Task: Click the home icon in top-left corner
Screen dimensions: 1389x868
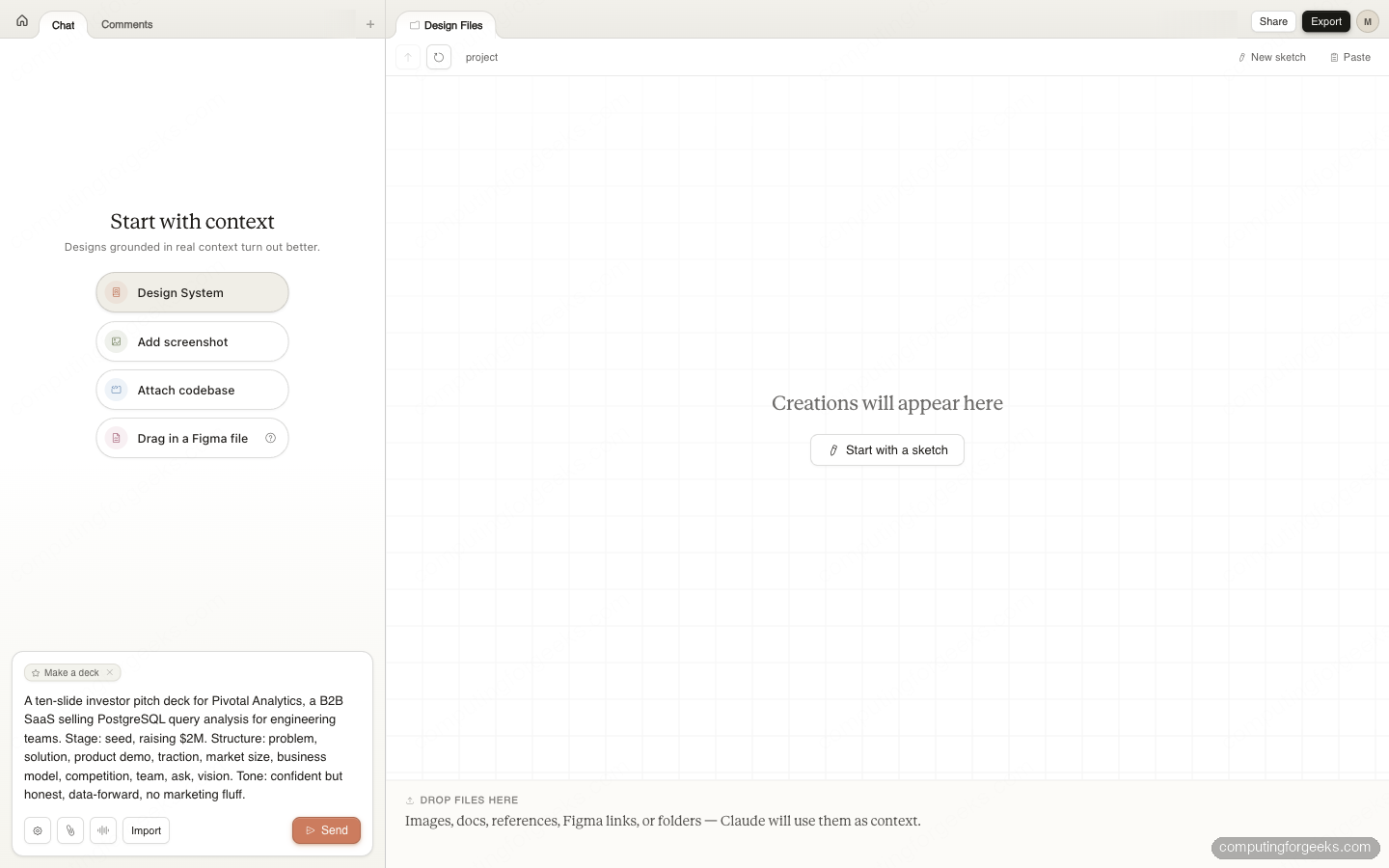Action: [x=21, y=20]
